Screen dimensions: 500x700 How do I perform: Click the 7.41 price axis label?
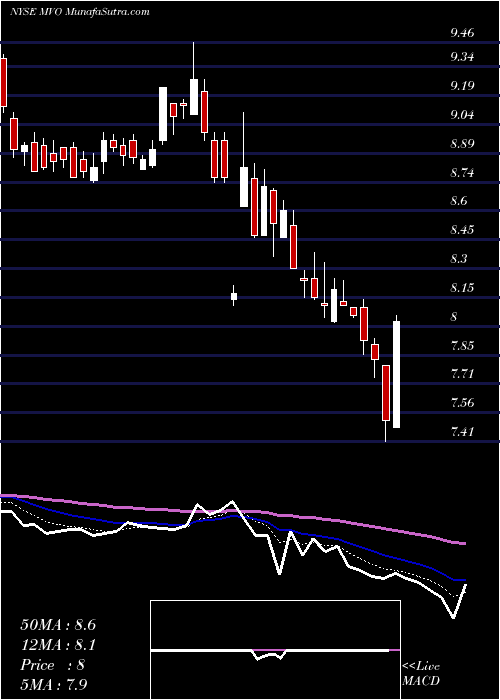[x=462, y=432]
